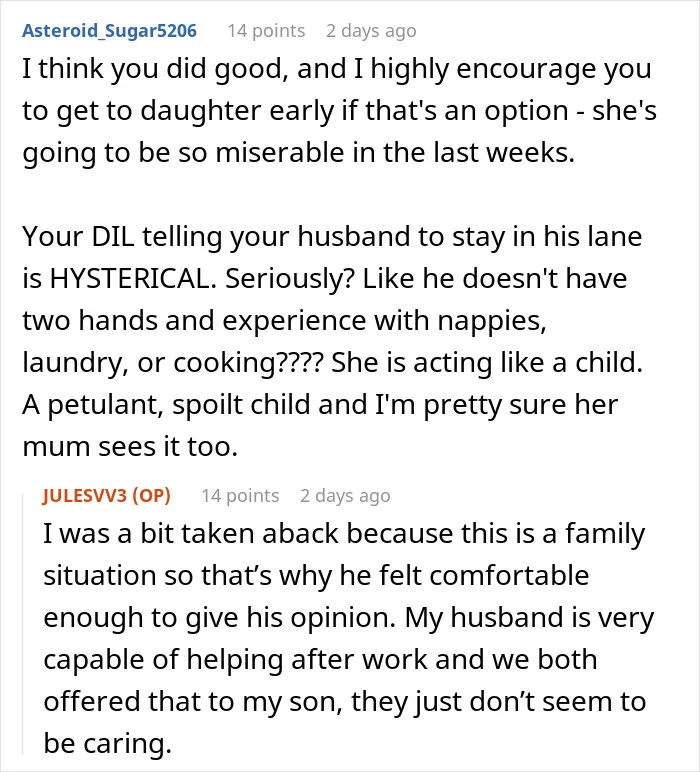
Task: Click the final line 'be caring.'
Action: tap(107, 743)
